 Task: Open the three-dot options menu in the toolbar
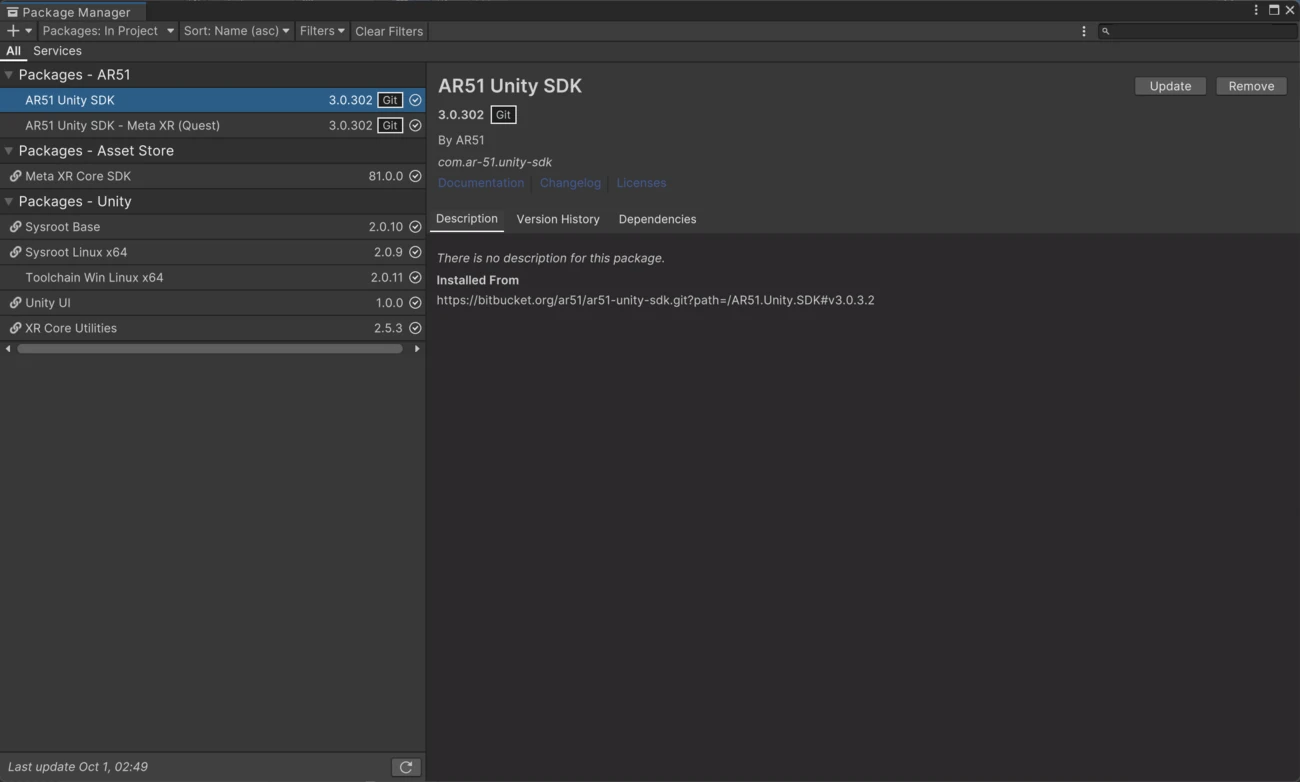coord(1084,31)
